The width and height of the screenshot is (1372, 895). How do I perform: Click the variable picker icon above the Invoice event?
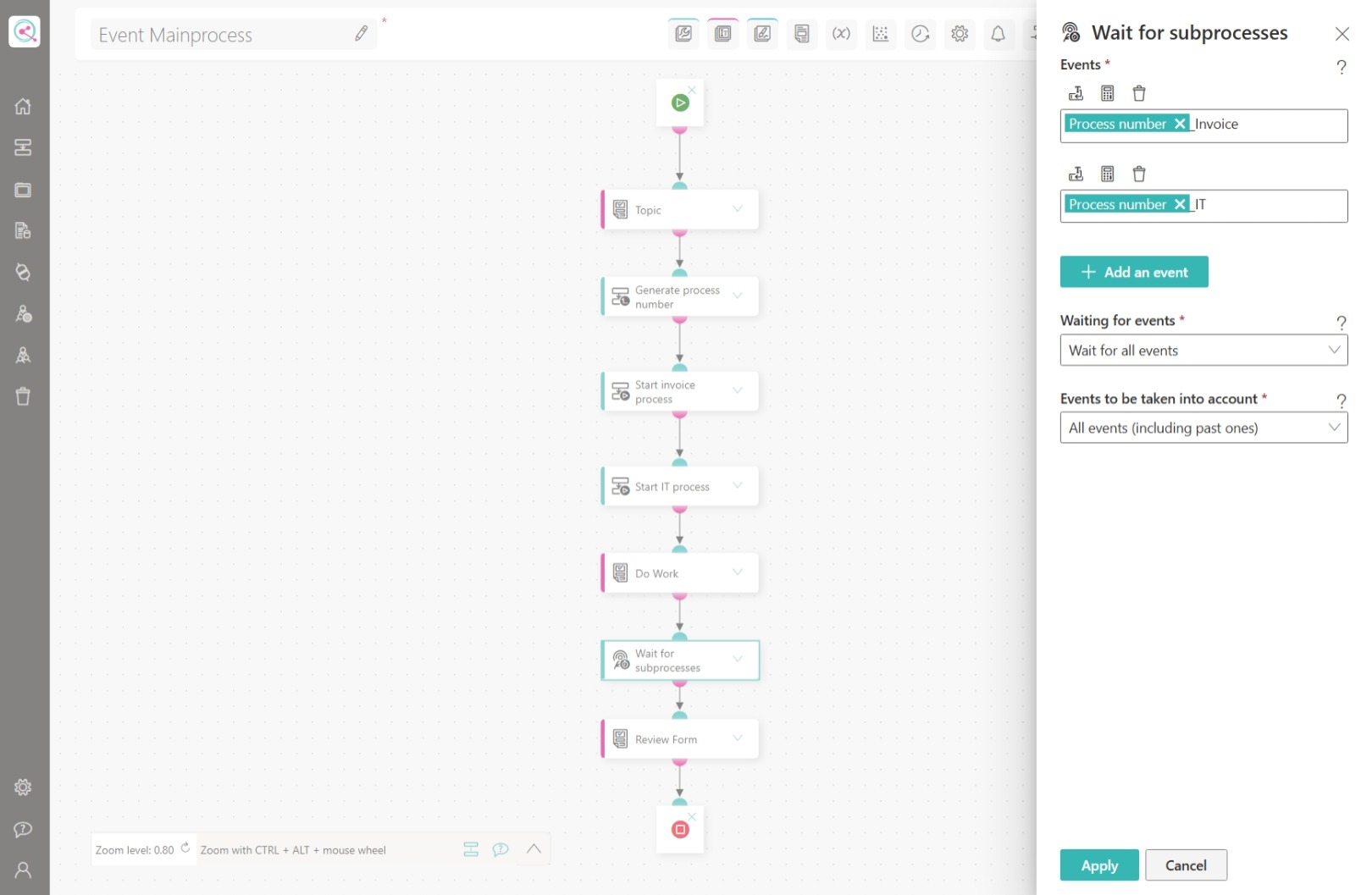point(1076,93)
